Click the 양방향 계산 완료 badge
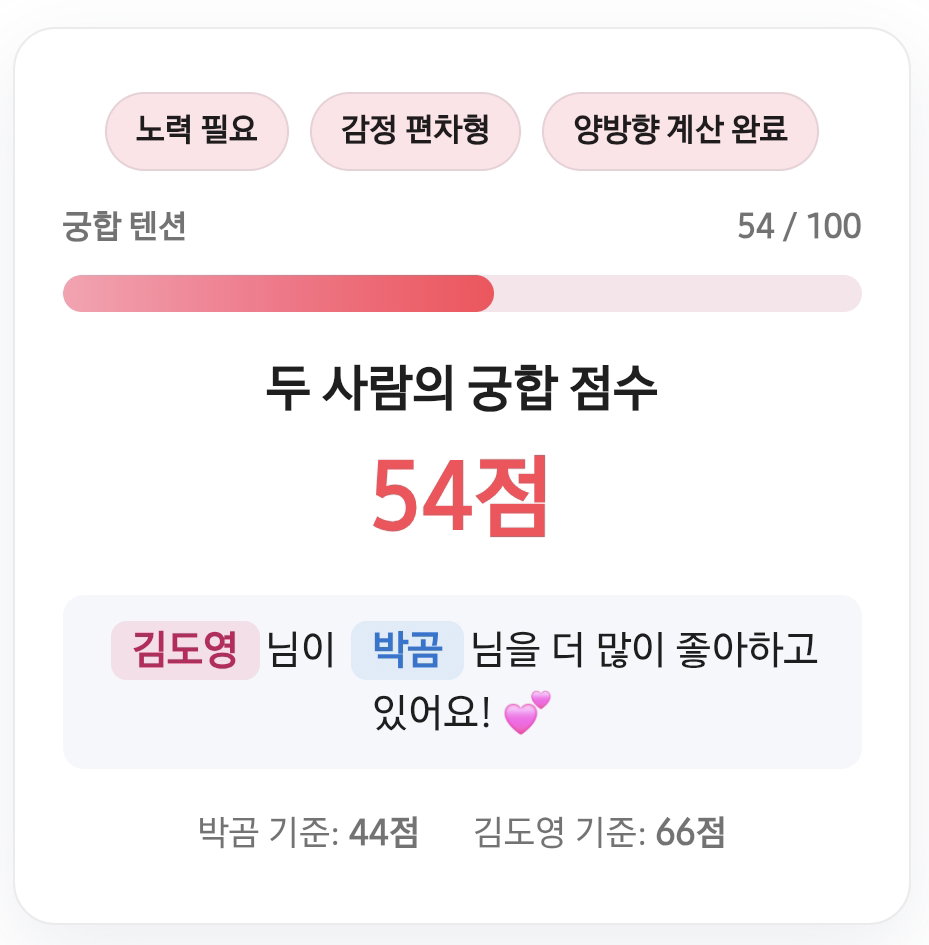This screenshot has width=929, height=945. pos(680,131)
